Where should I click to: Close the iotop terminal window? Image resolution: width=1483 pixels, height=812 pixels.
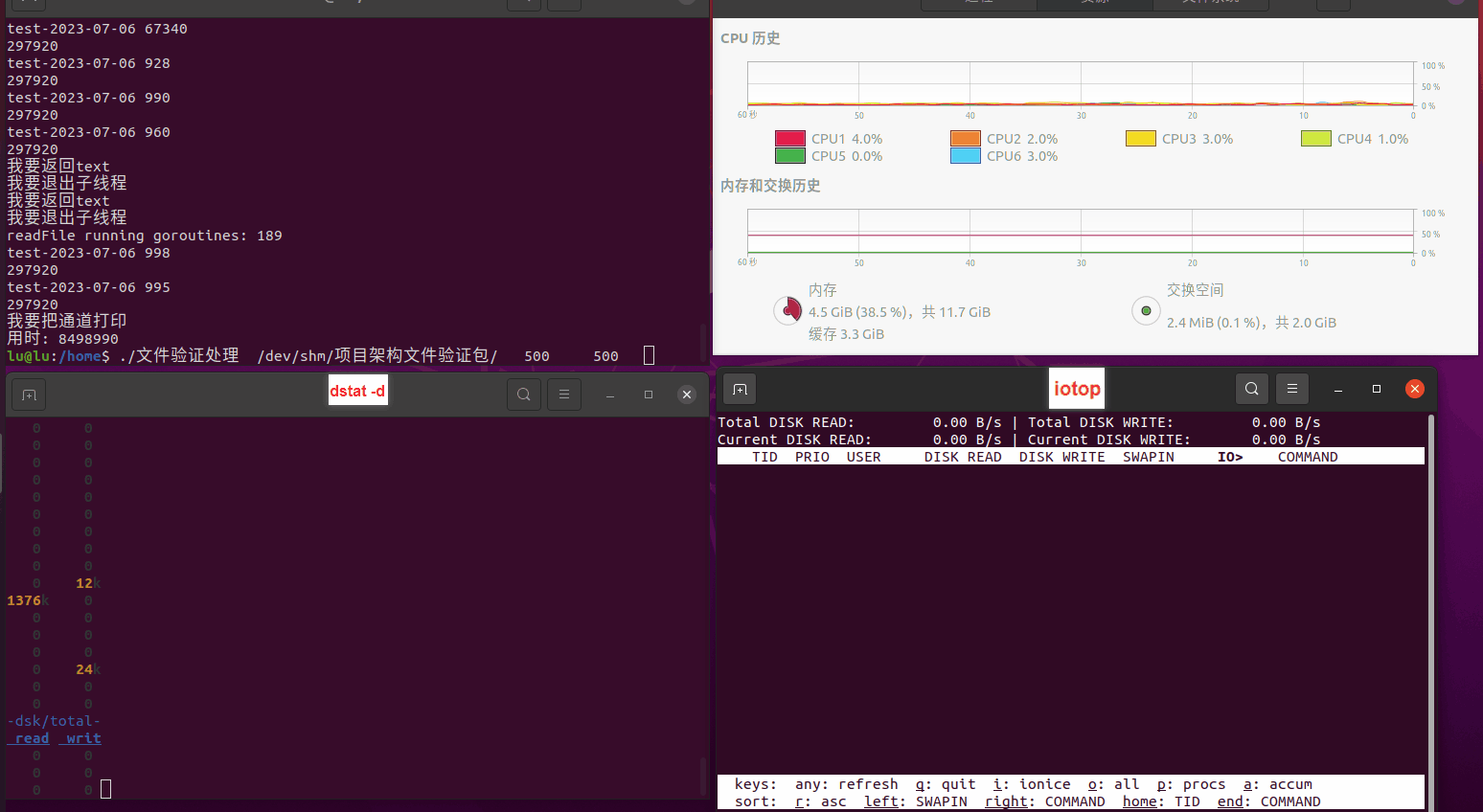coord(1415,389)
